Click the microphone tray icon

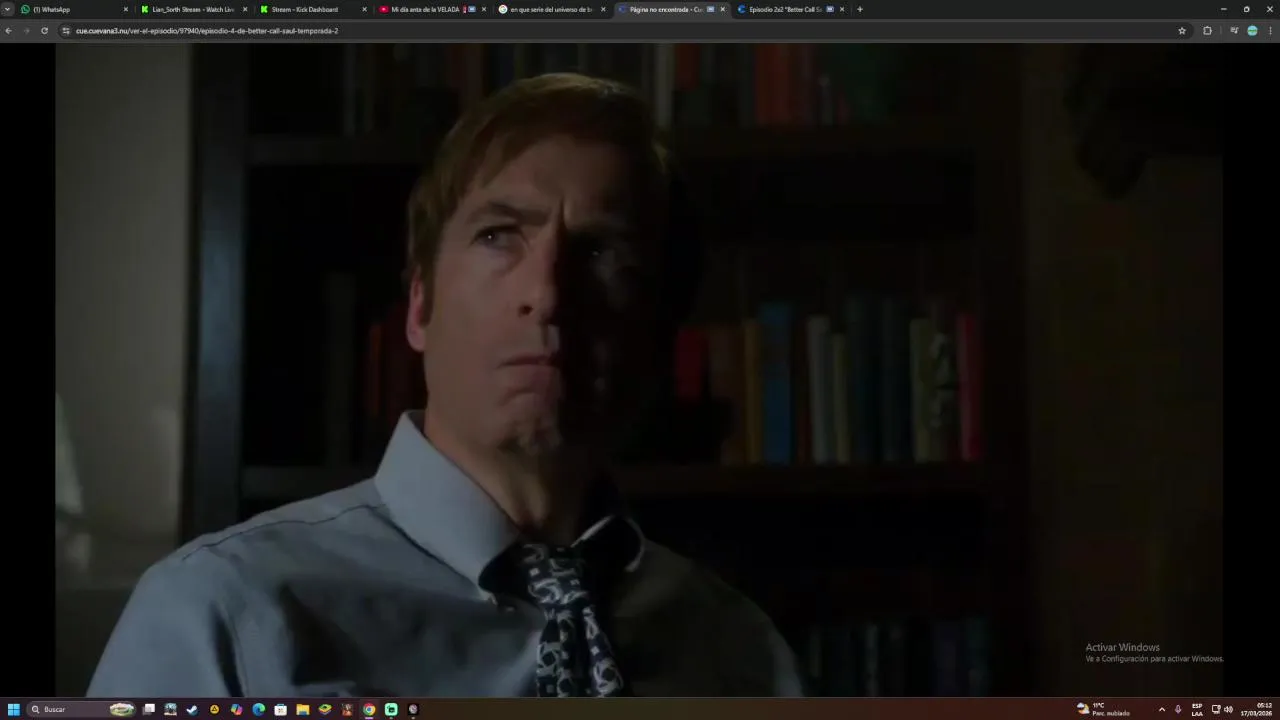[1178, 709]
